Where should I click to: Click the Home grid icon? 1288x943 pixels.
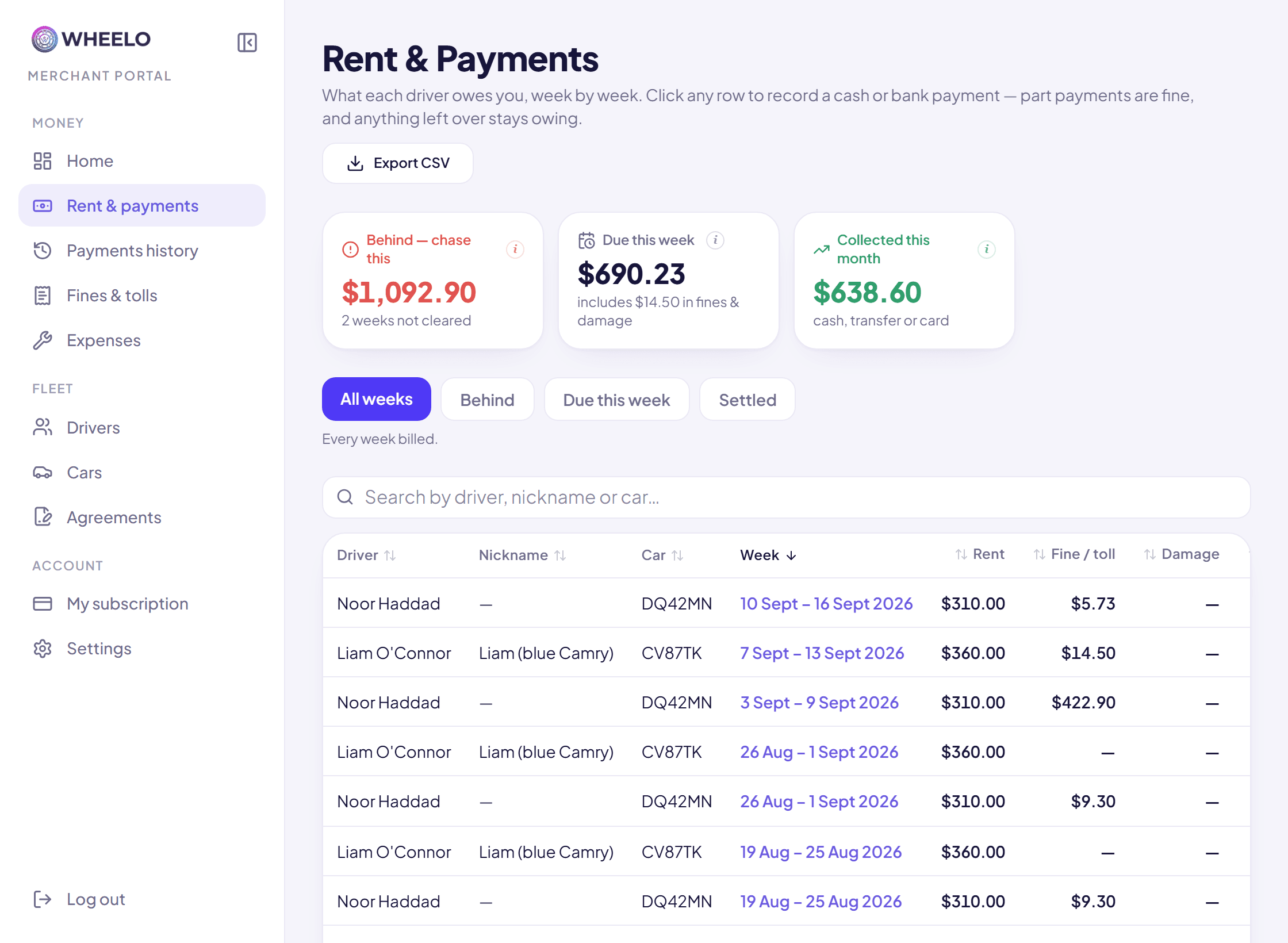43,161
